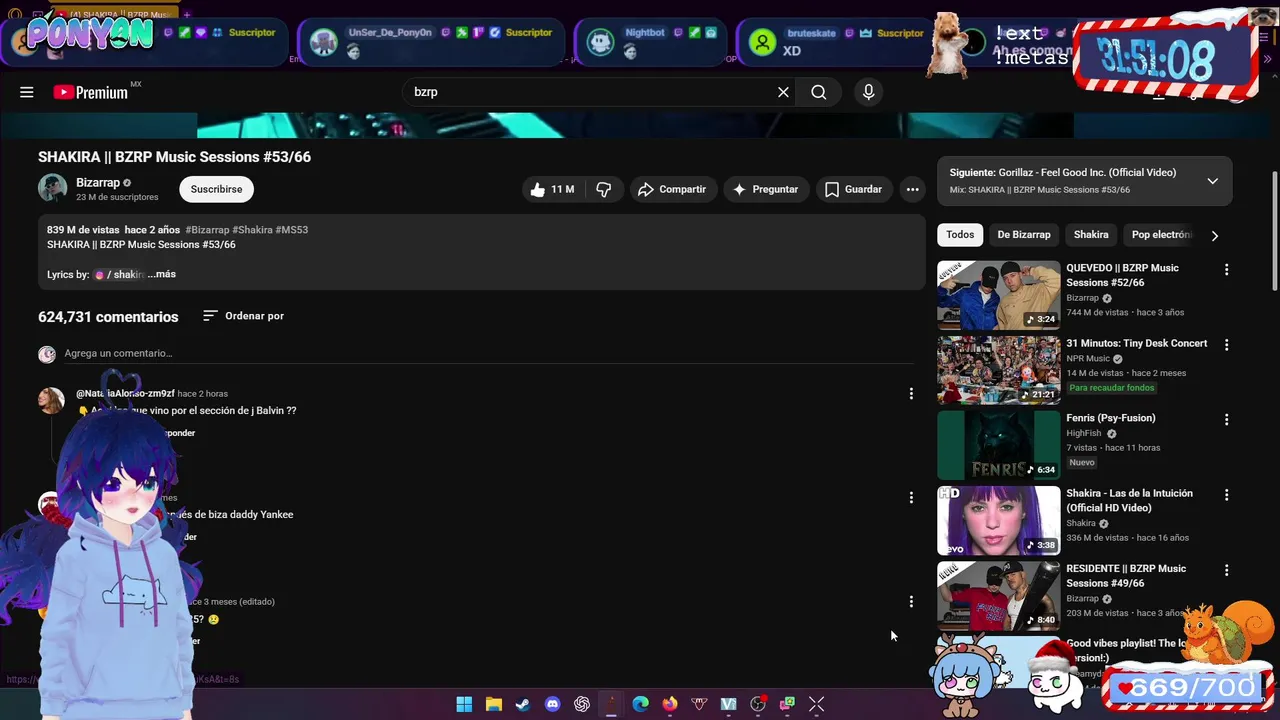1280x720 pixels.
Task: Open options for Las de la Intuición
Action: tap(1226, 495)
